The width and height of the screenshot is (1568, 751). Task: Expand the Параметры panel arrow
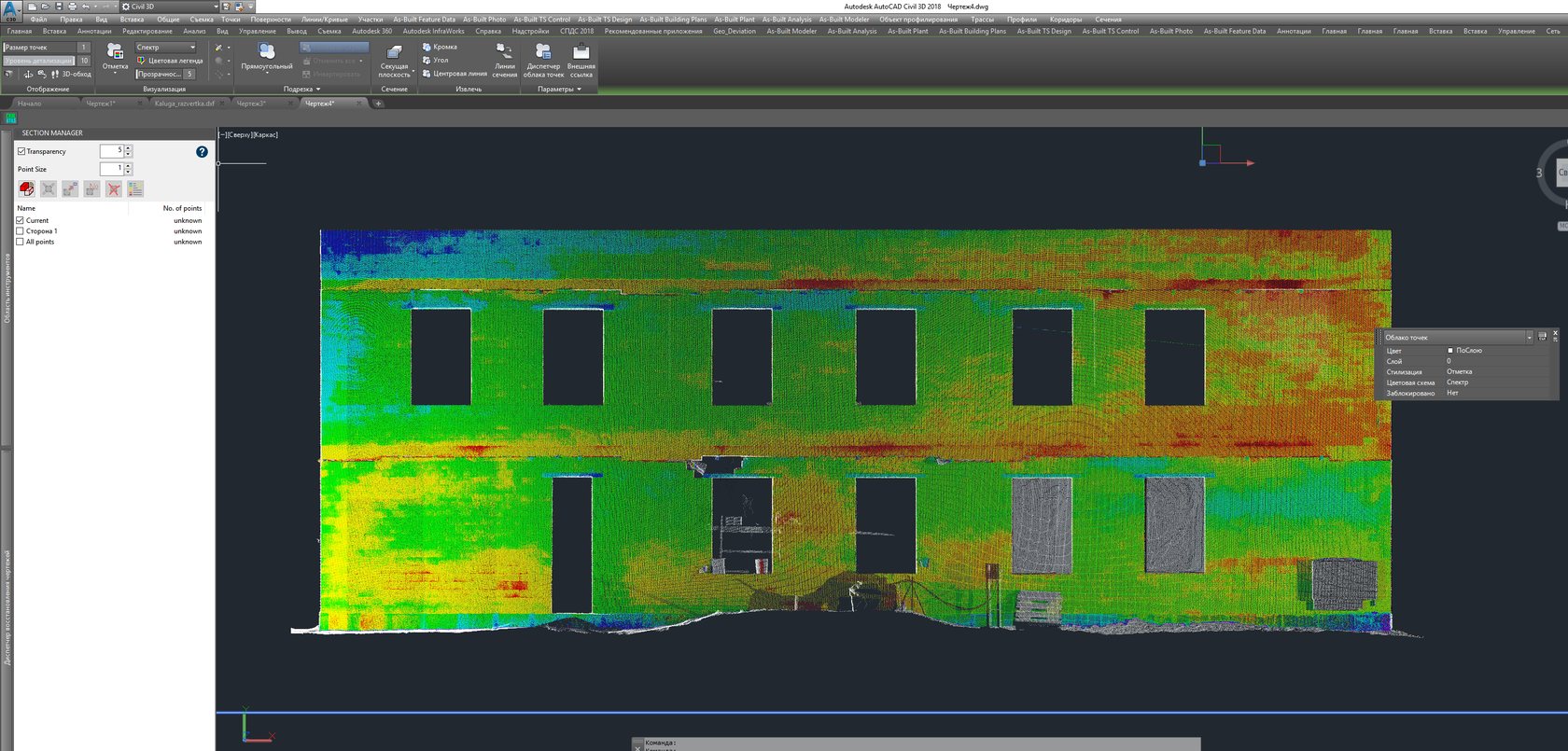[579, 90]
